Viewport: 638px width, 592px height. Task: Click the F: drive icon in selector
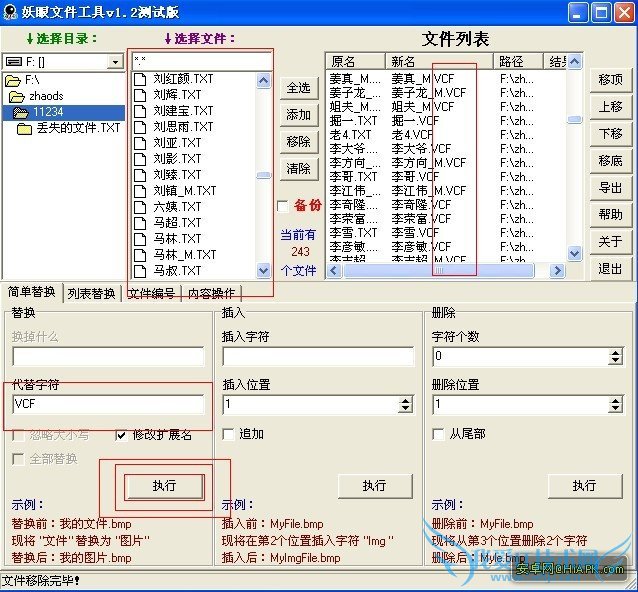pos(14,61)
